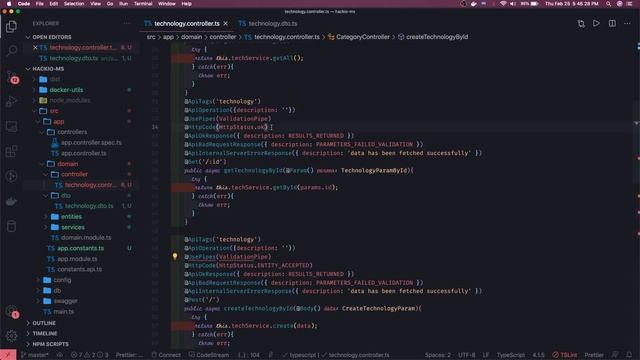Open the Extensions view

tap(11, 151)
